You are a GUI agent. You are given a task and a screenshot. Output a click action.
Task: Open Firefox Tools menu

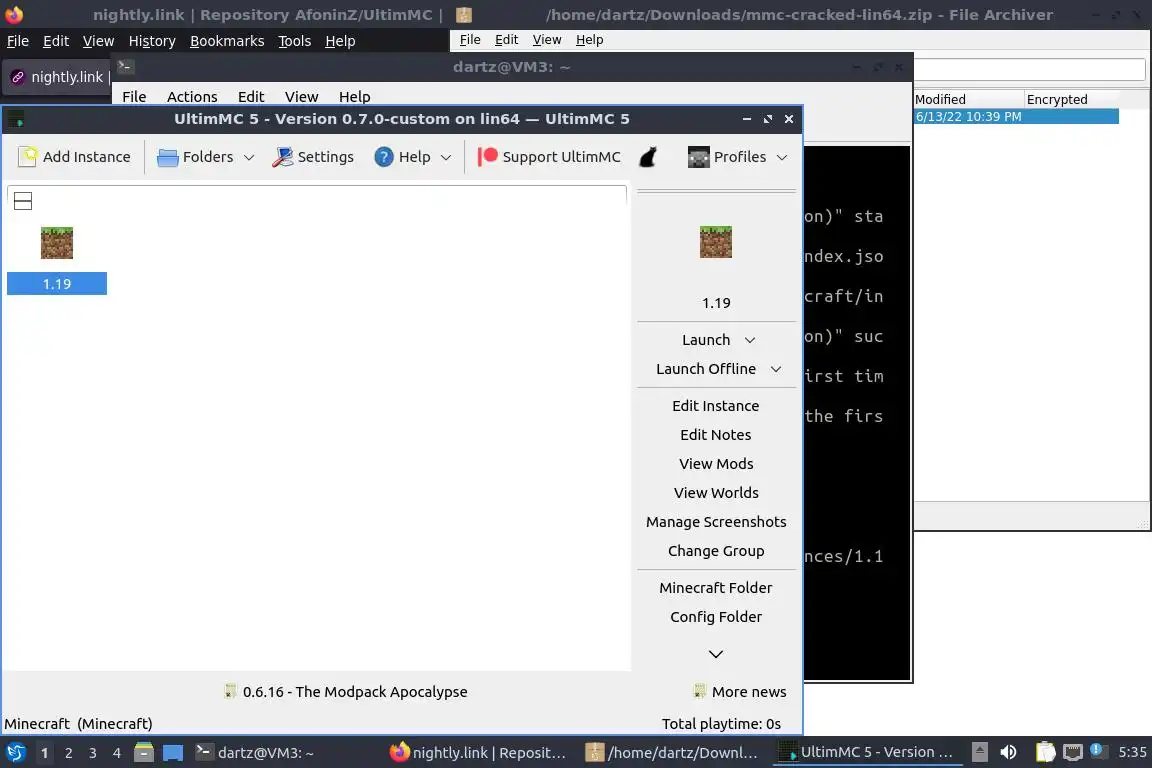(x=295, y=41)
